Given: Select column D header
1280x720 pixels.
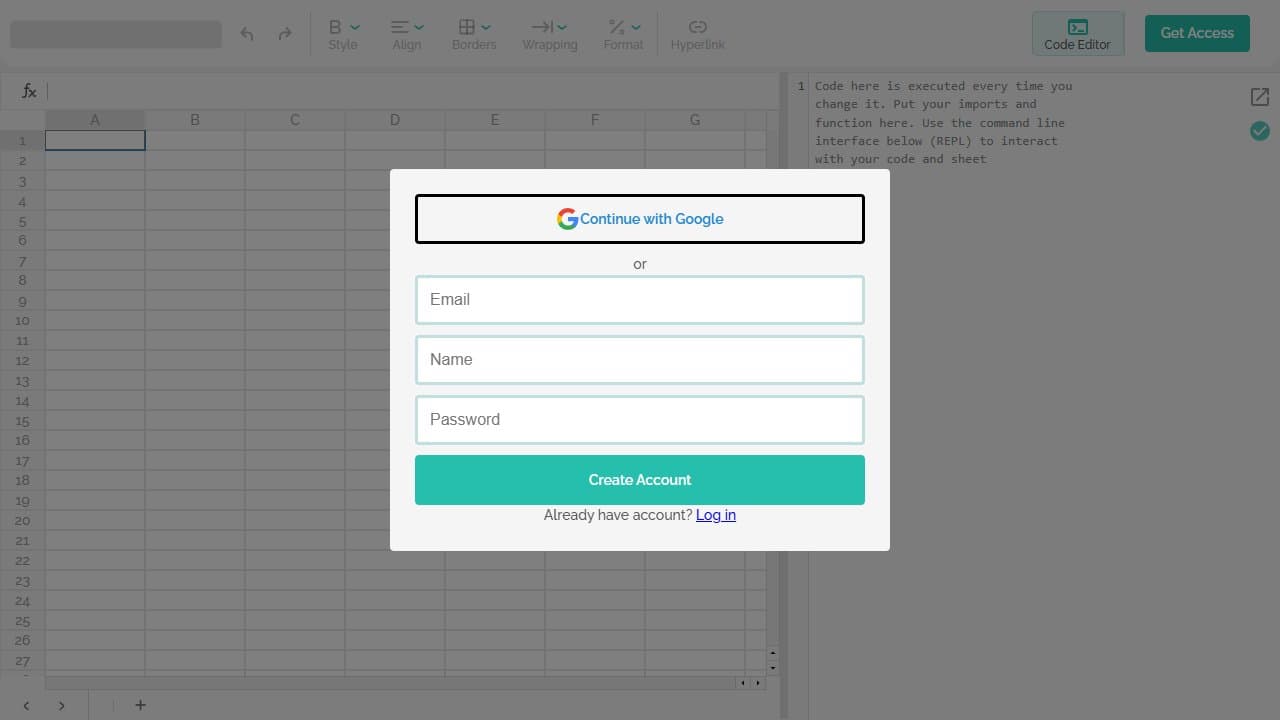Looking at the screenshot, I should click(395, 120).
